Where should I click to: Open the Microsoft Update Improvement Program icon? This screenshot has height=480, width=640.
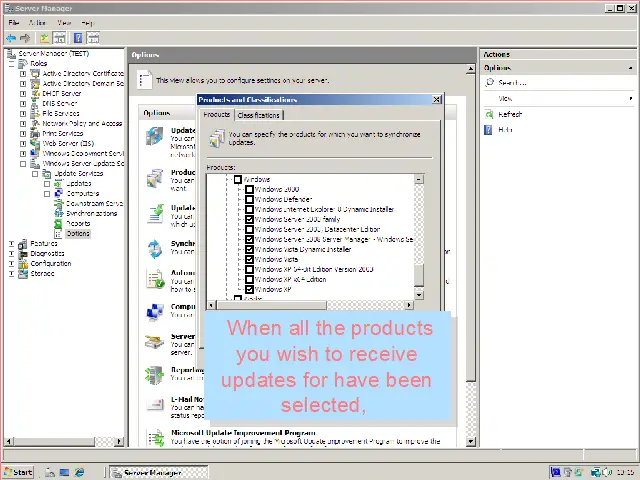click(156, 438)
